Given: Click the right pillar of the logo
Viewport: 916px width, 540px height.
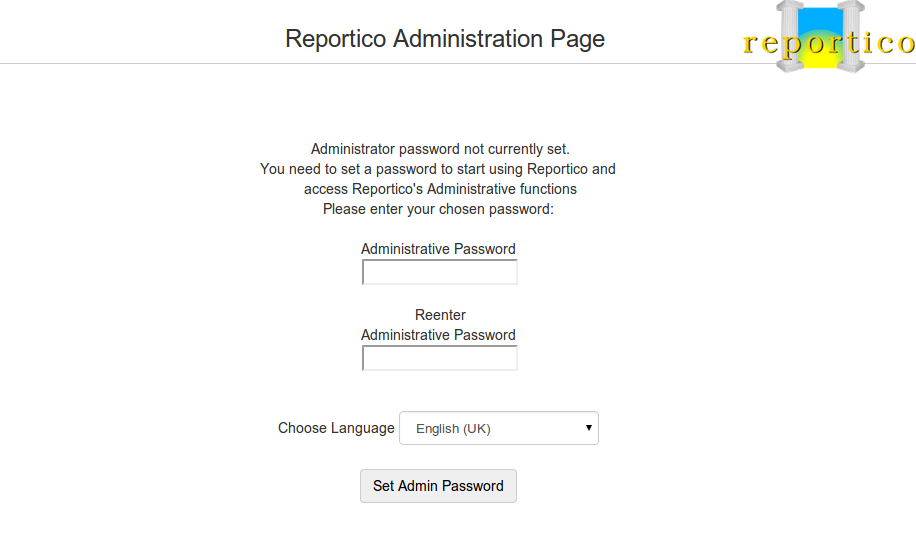Looking at the screenshot, I should point(851,36).
